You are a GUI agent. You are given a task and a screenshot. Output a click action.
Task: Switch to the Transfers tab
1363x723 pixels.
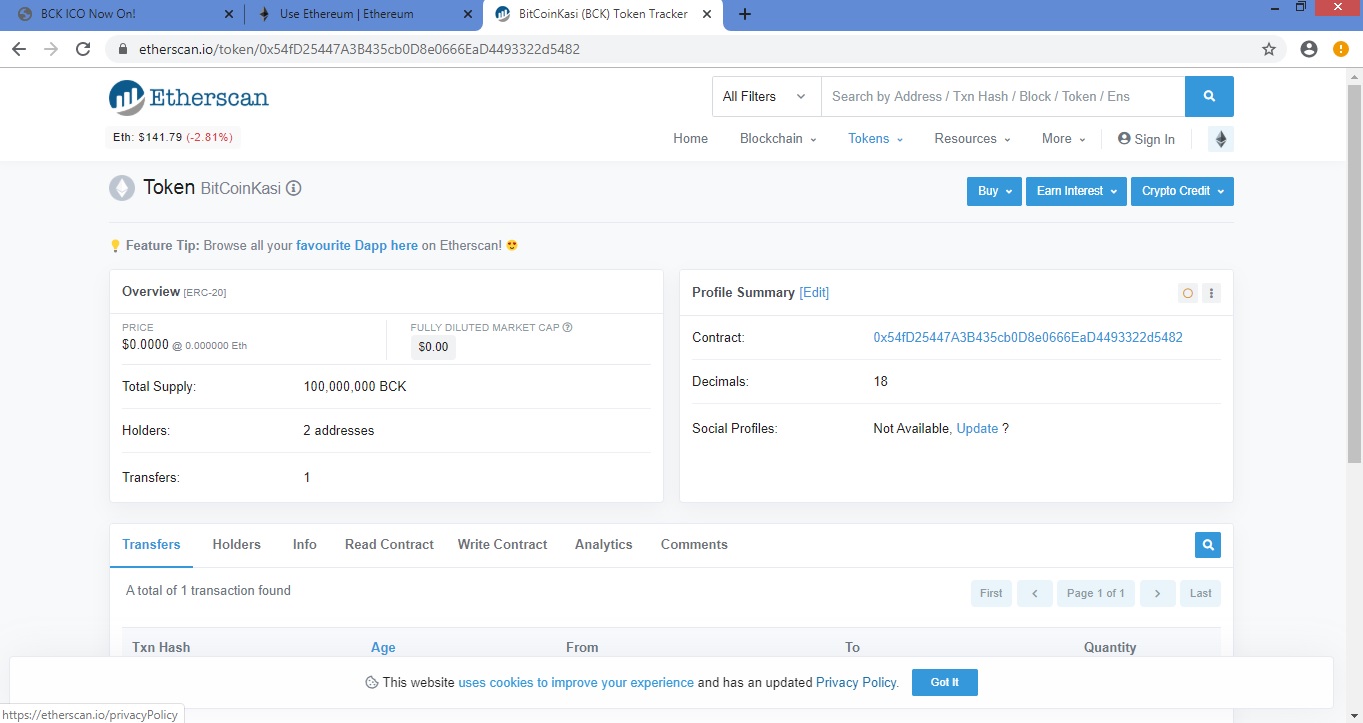click(x=151, y=545)
